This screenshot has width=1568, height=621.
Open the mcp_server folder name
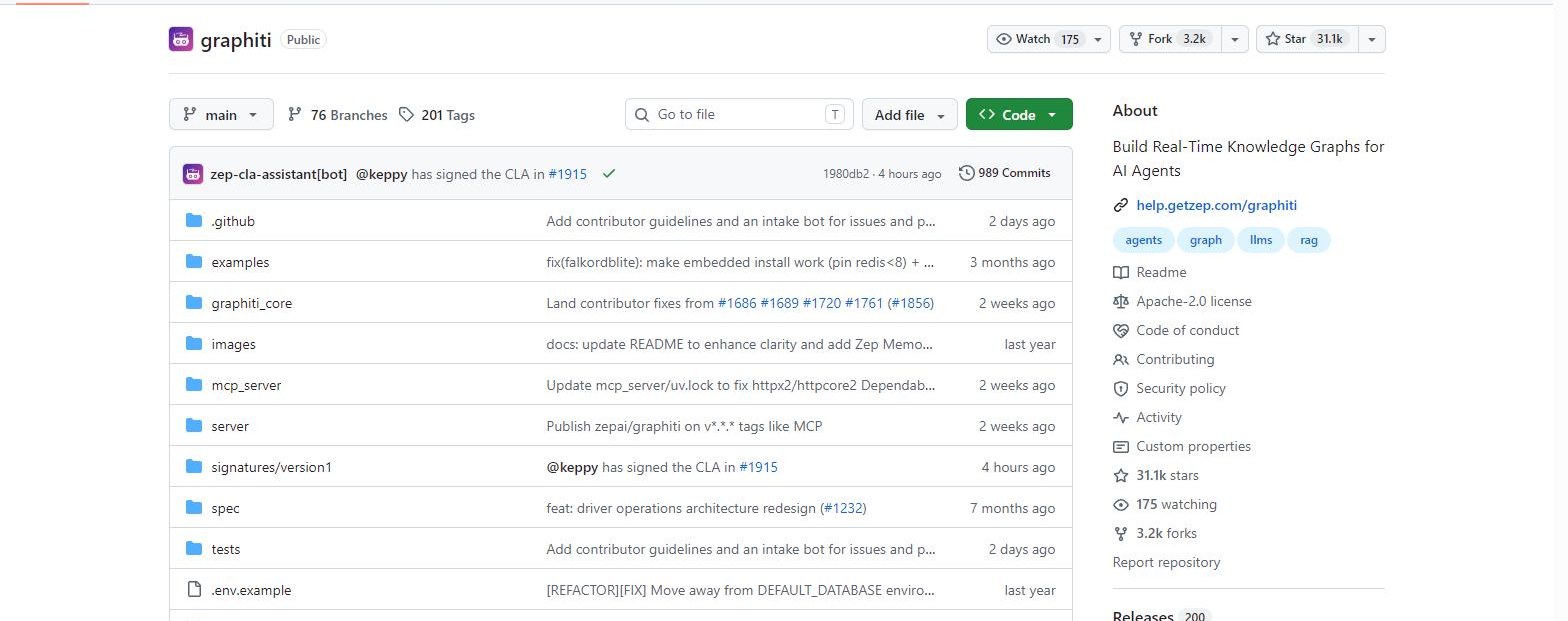click(246, 385)
